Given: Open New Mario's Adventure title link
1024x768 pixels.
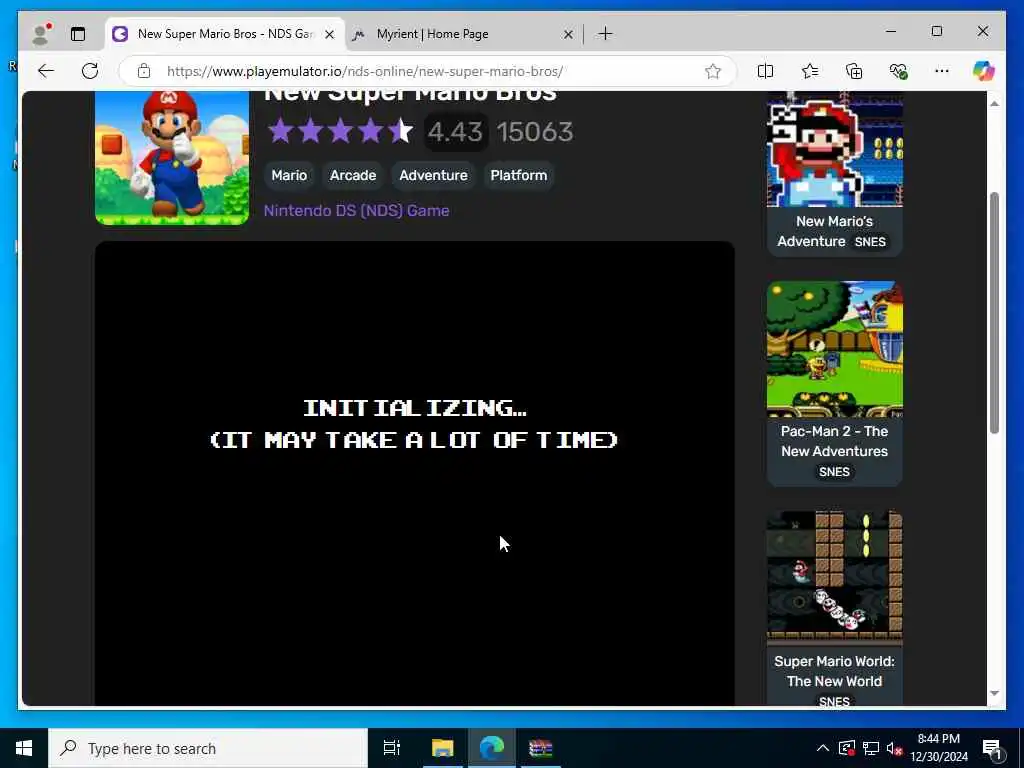Looking at the screenshot, I should (x=835, y=231).
